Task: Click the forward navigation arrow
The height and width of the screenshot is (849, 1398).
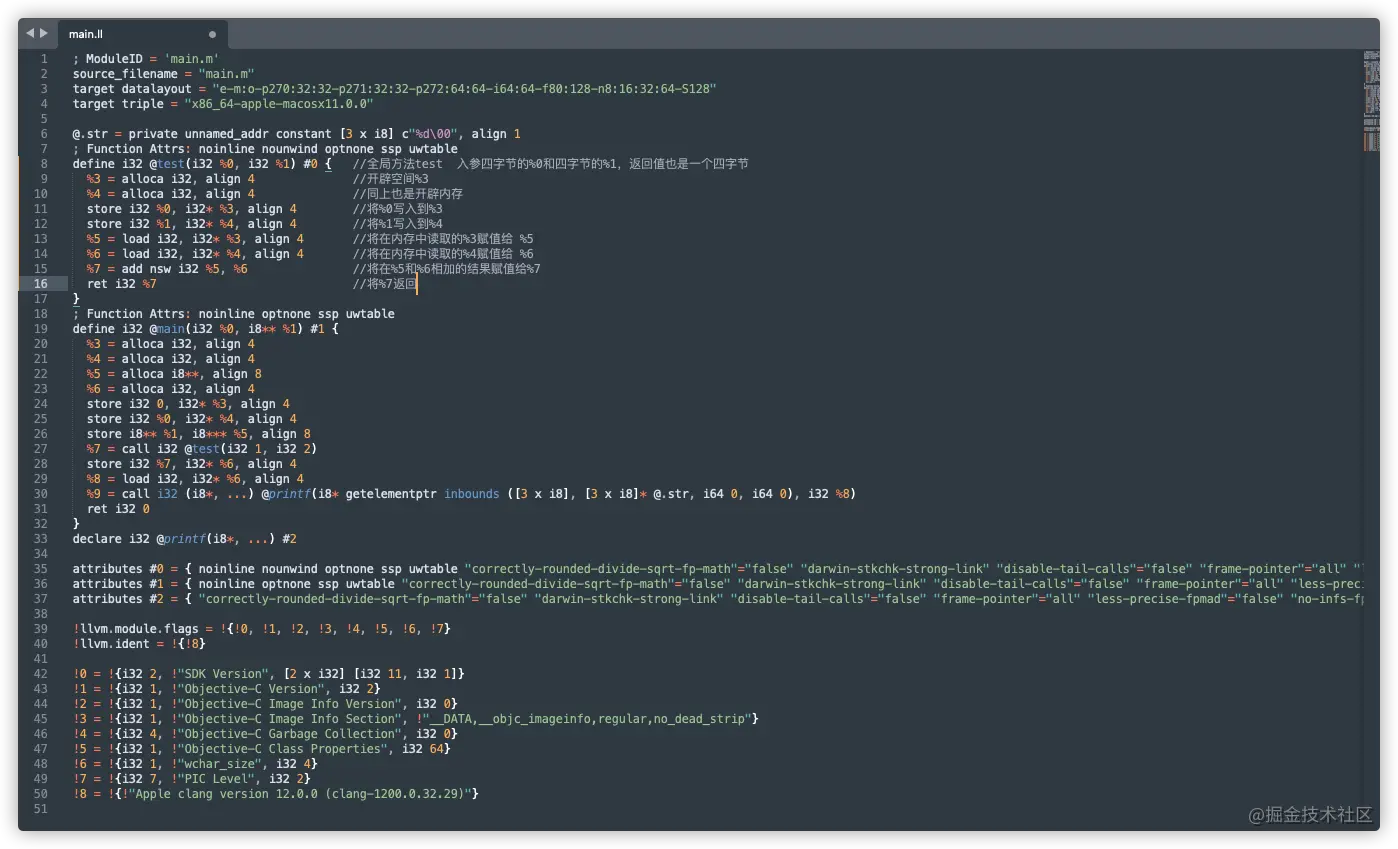Action: (43, 32)
